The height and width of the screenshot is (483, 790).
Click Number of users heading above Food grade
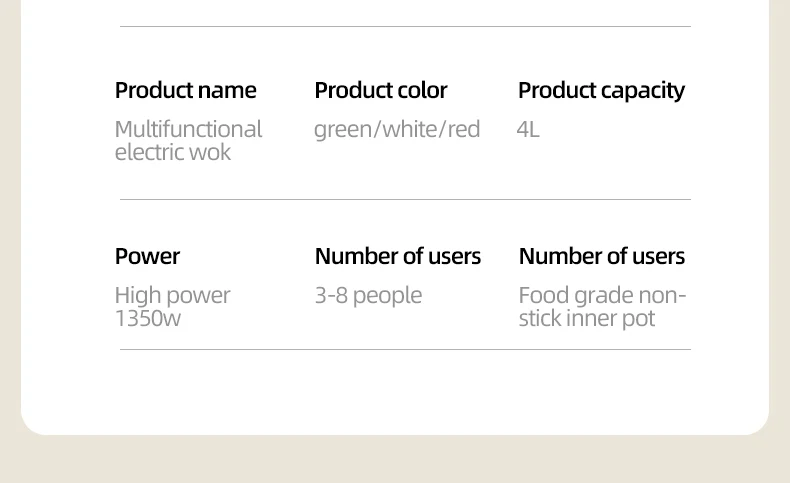pos(601,256)
